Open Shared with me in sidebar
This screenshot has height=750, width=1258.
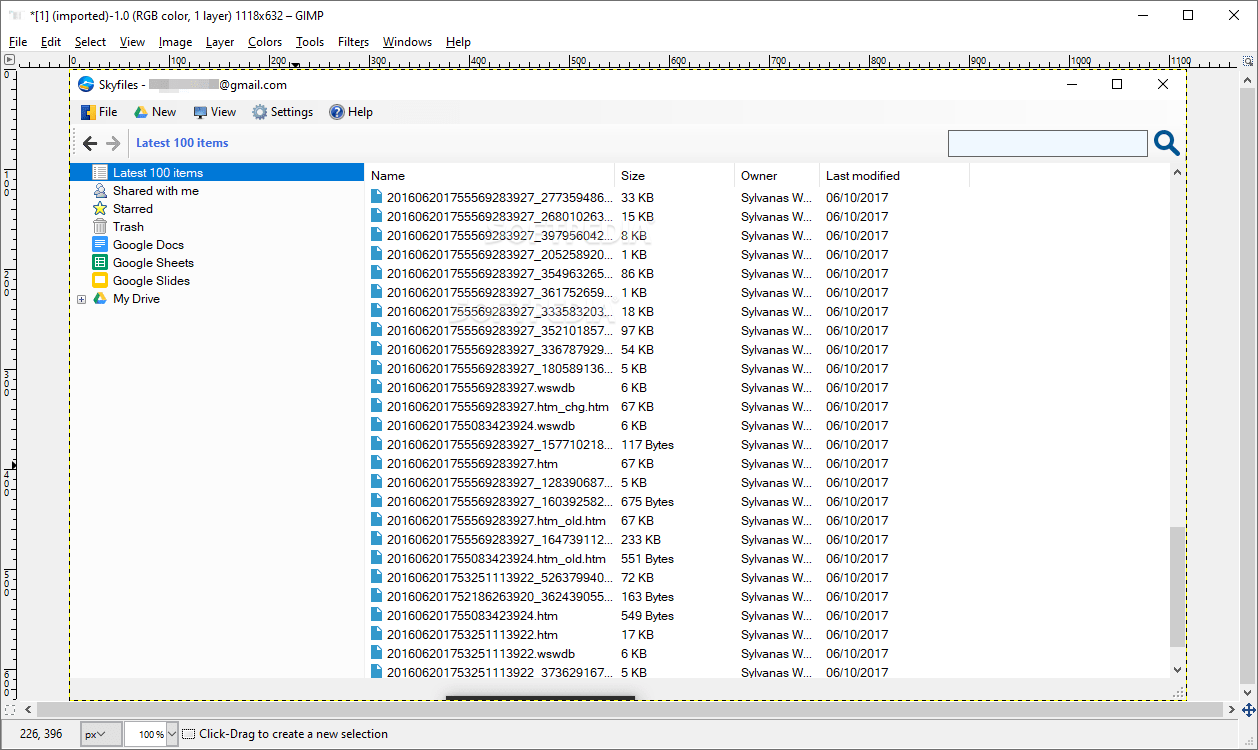point(155,191)
